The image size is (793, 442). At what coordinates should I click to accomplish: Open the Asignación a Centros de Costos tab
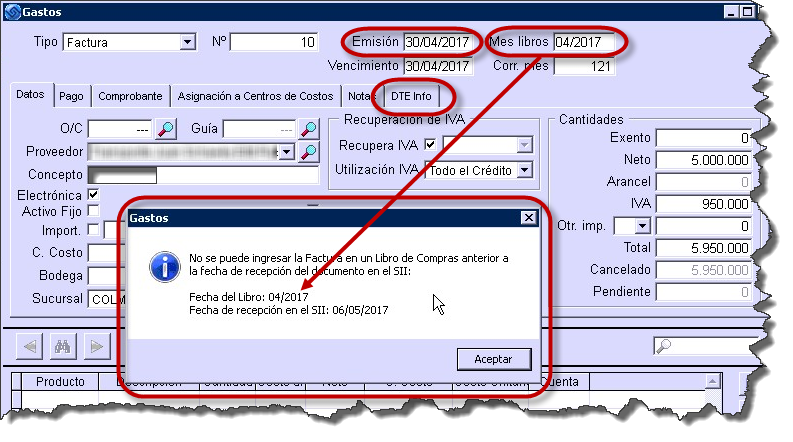click(254, 97)
